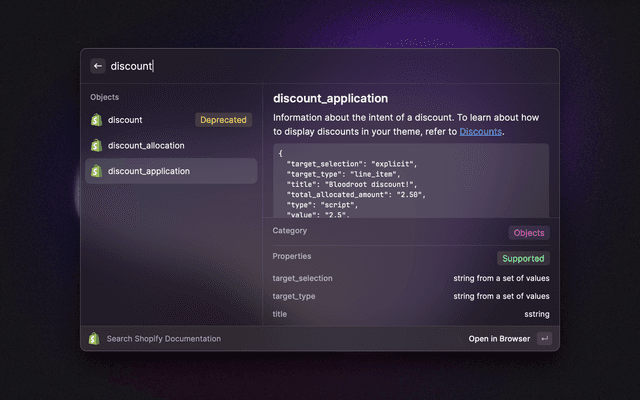The height and width of the screenshot is (400, 640).
Task: Click the target_type property row
Action: point(410,296)
